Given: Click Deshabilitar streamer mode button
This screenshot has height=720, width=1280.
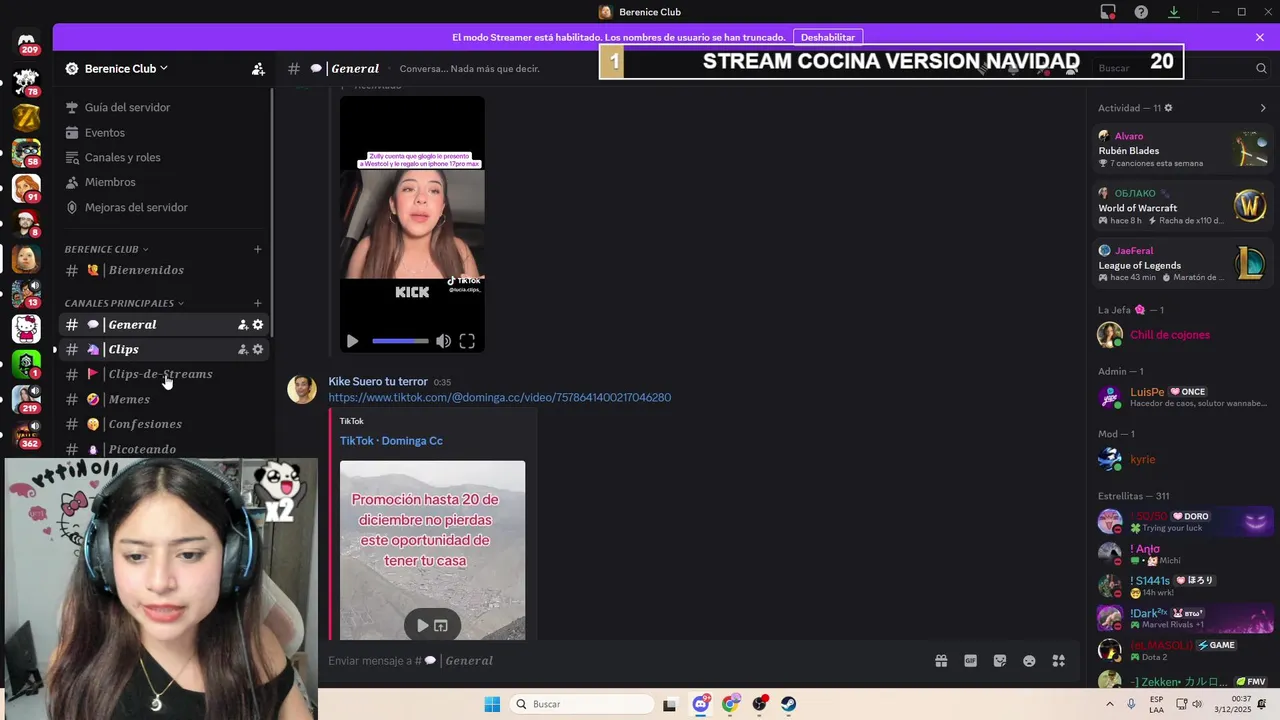Looking at the screenshot, I should pyautogui.click(x=828, y=37).
